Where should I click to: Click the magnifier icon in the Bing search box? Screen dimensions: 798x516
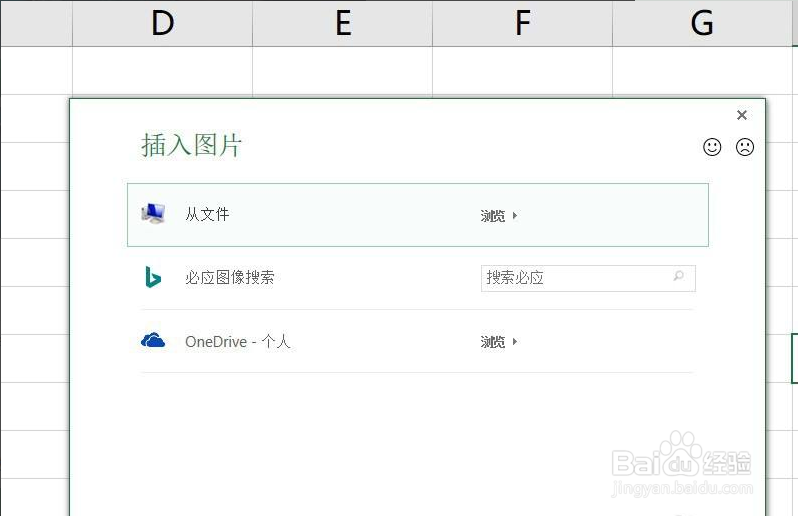pyautogui.click(x=679, y=277)
